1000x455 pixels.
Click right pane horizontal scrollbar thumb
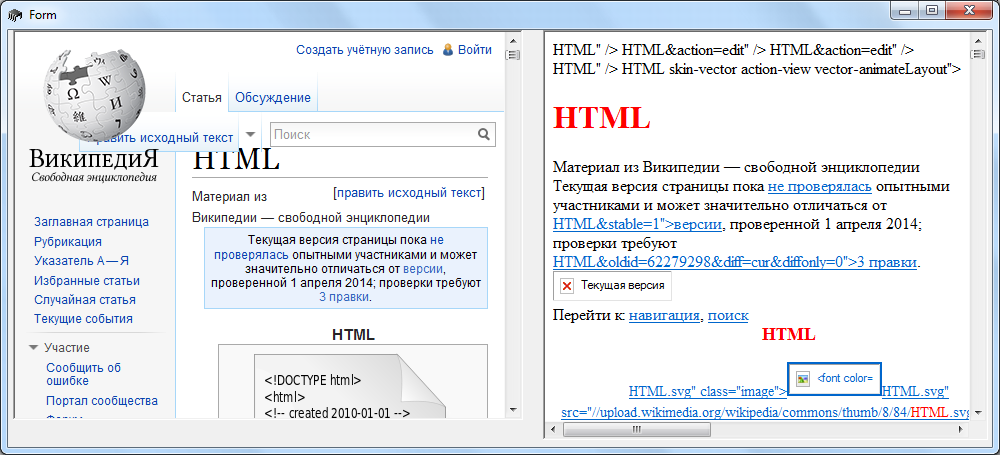click(x=636, y=429)
